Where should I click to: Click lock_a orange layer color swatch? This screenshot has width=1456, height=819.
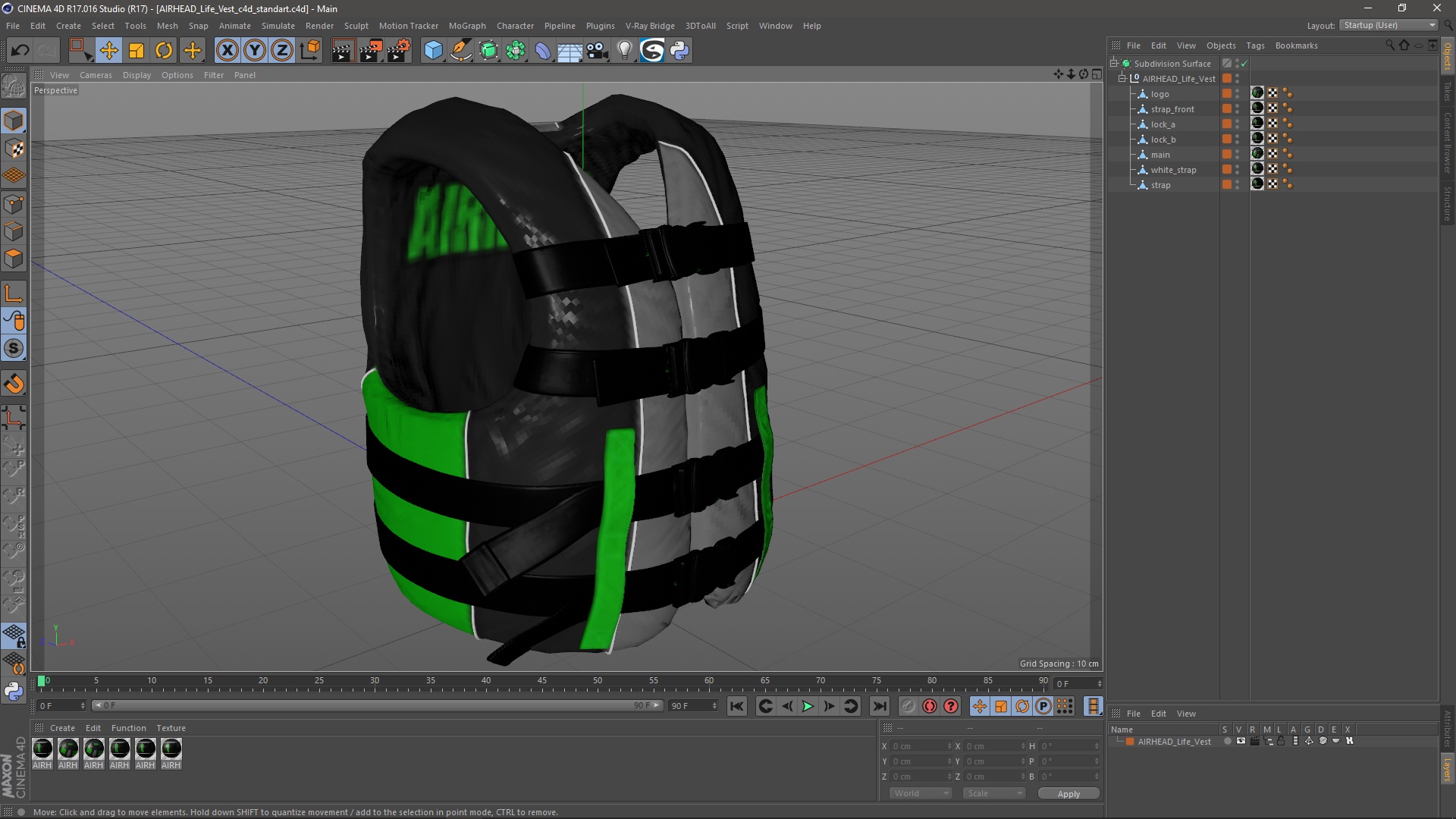(1226, 124)
